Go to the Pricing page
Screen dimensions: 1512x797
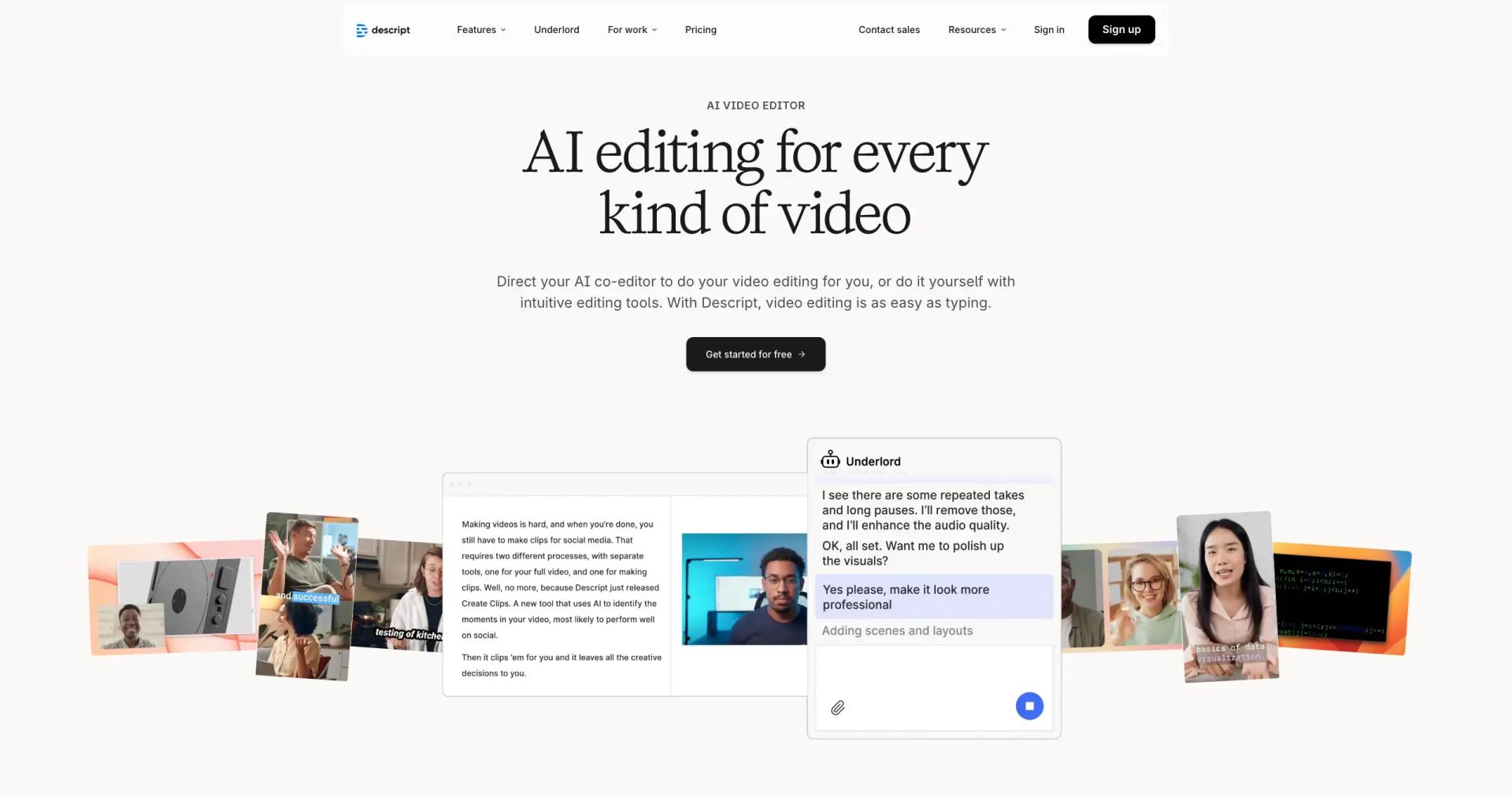[700, 30]
